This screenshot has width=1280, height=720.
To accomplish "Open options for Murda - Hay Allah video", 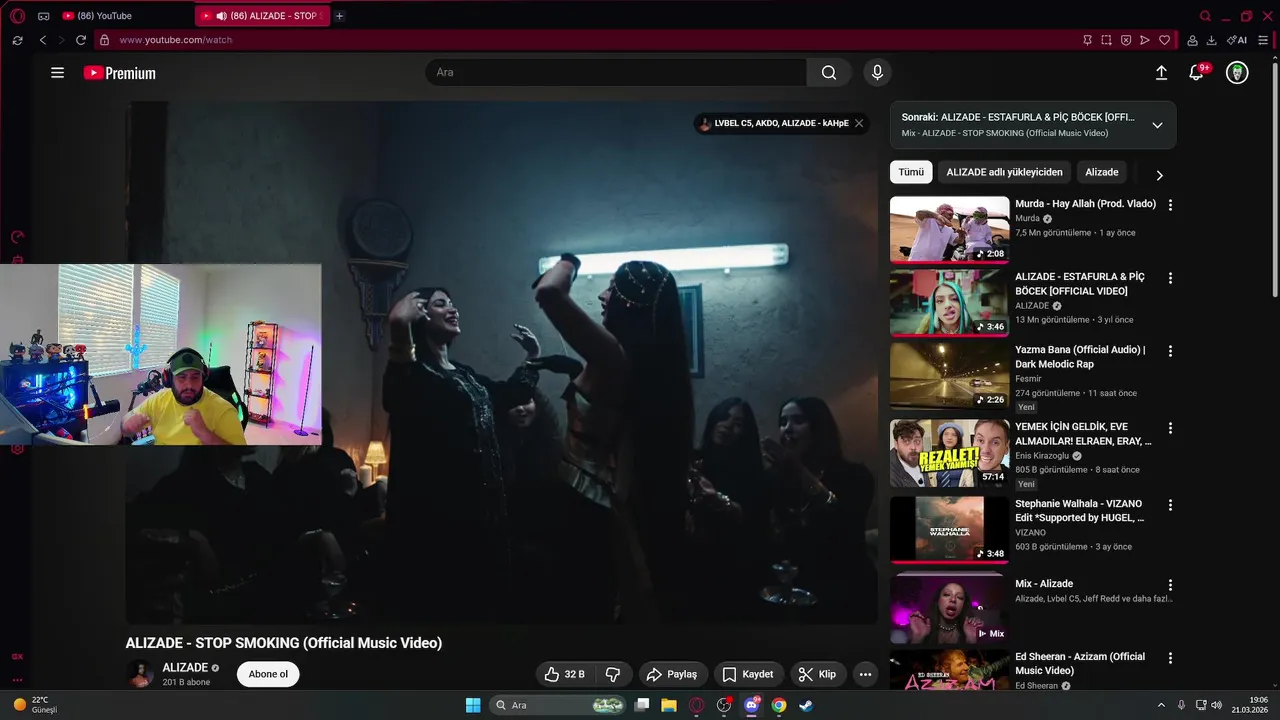I will pyautogui.click(x=1170, y=205).
